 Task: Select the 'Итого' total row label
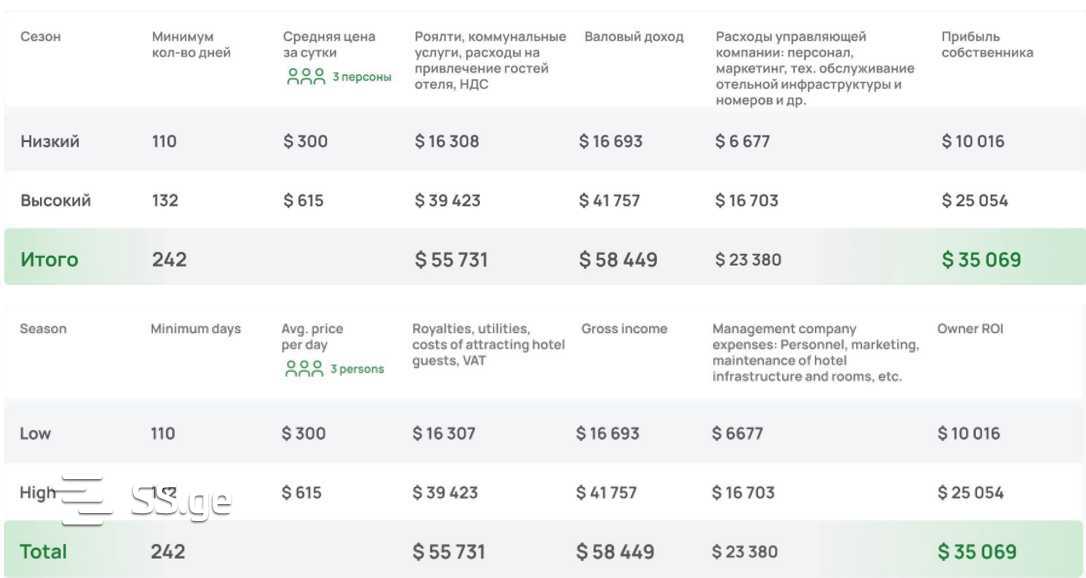pos(49,259)
